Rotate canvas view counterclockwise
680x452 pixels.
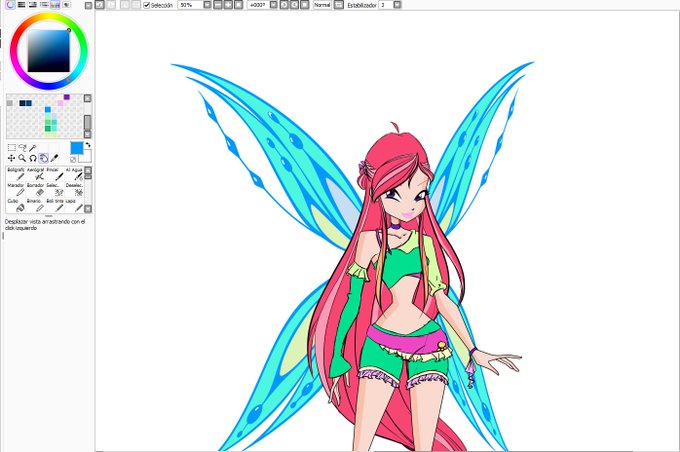[284, 5]
